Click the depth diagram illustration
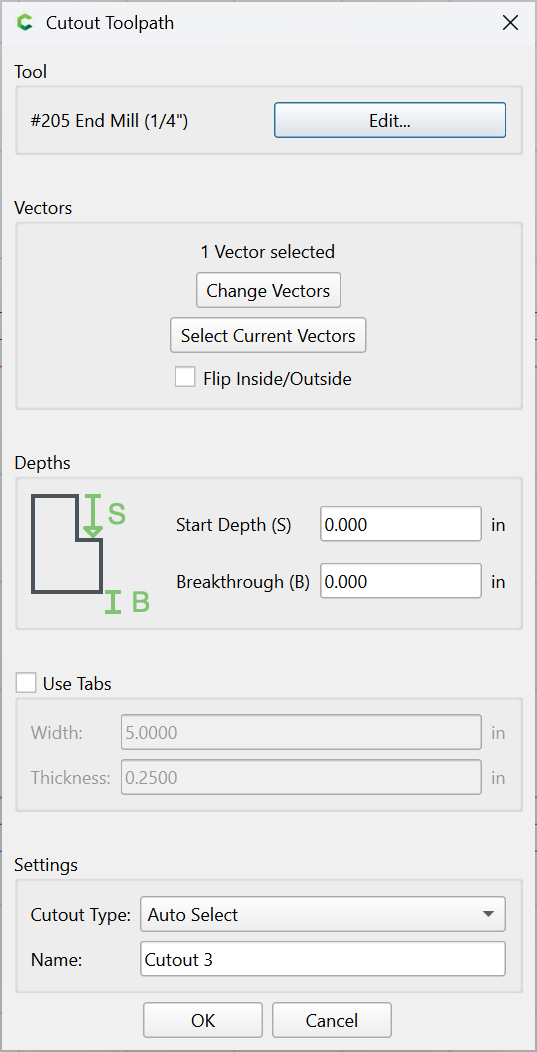The width and height of the screenshot is (537, 1052). (x=90, y=554)
